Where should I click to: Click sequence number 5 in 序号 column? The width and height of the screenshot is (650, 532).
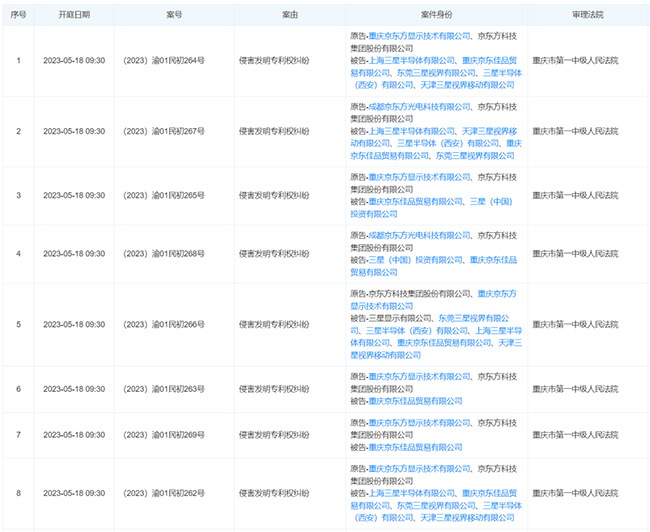coord(18,325)
